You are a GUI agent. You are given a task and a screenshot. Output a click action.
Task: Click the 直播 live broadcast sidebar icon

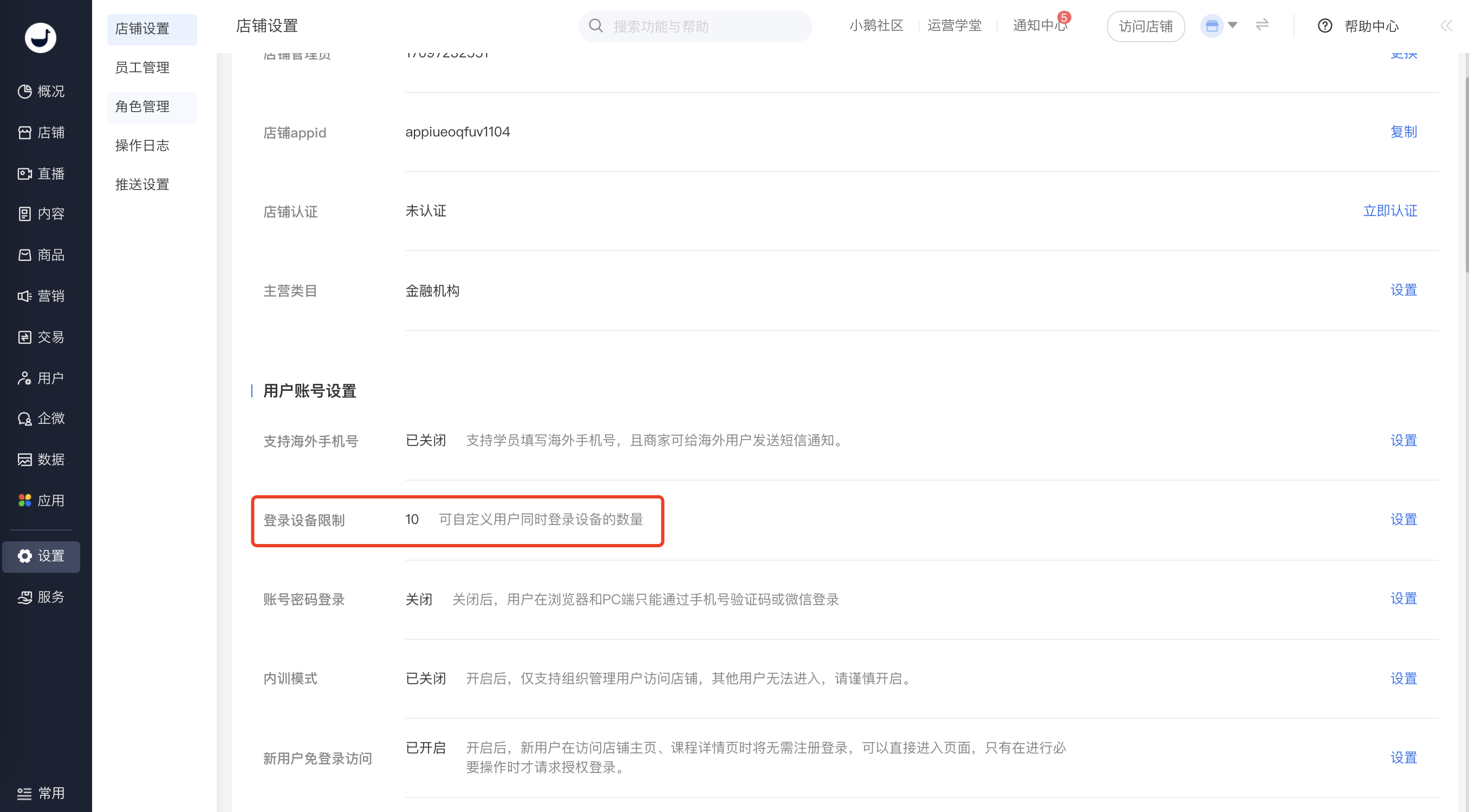24,173
